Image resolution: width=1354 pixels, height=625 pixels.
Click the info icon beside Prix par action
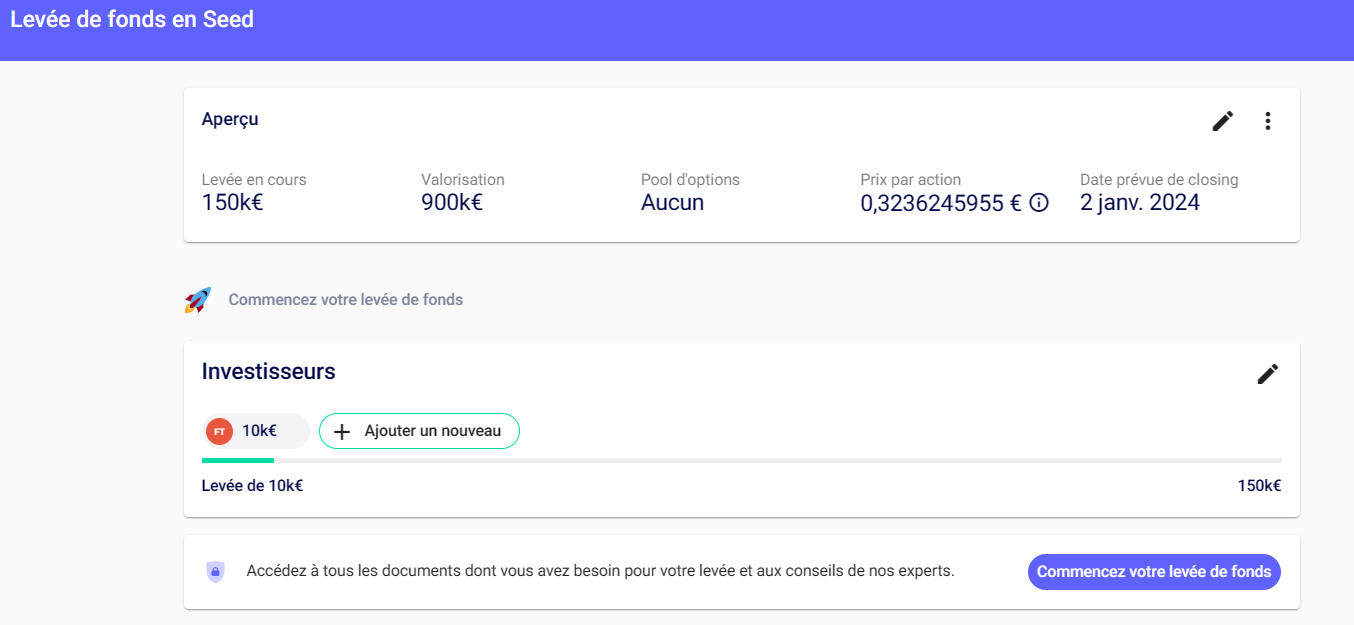tap(1039, 203)
